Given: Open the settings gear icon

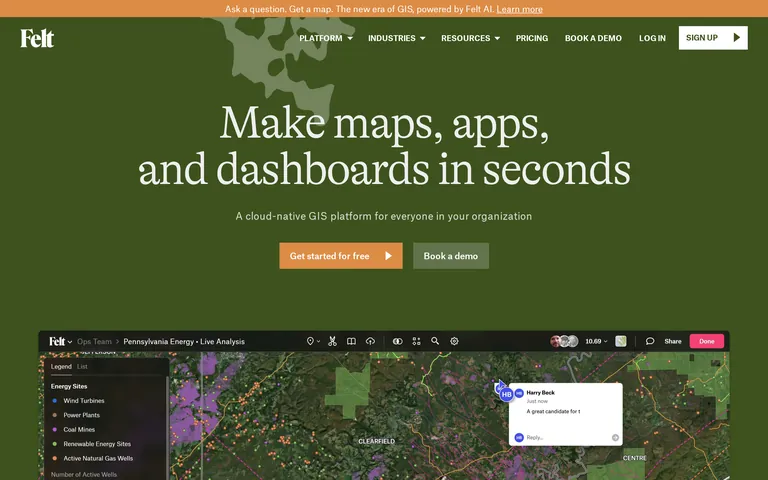Looking at the screenshot, I should pyautogui.click(x=454, y=341).
